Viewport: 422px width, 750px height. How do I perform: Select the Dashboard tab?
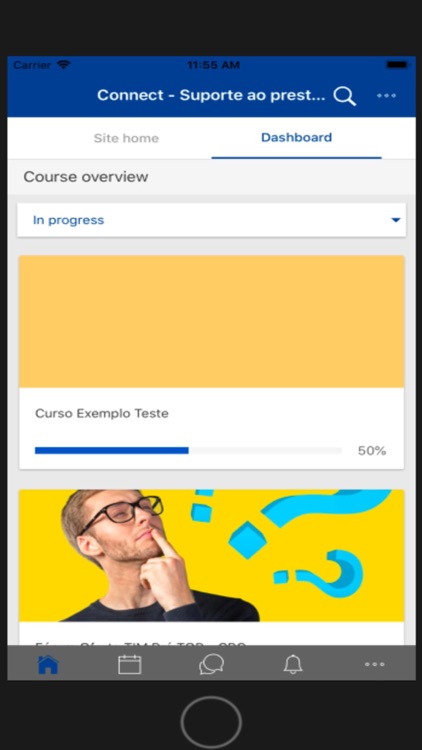tap(296, 138)
